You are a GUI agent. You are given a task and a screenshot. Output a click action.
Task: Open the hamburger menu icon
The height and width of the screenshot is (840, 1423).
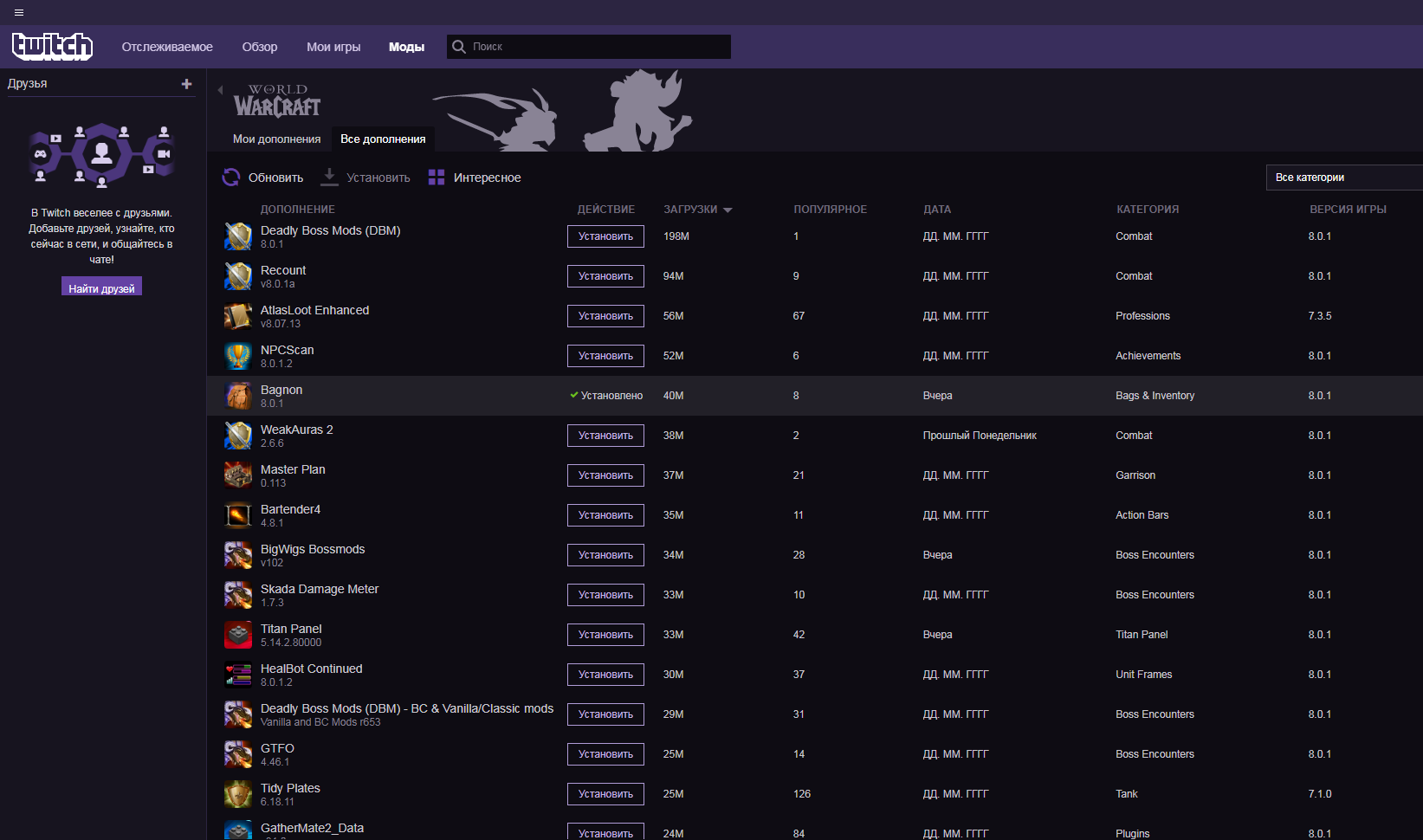tap(19, 12)
